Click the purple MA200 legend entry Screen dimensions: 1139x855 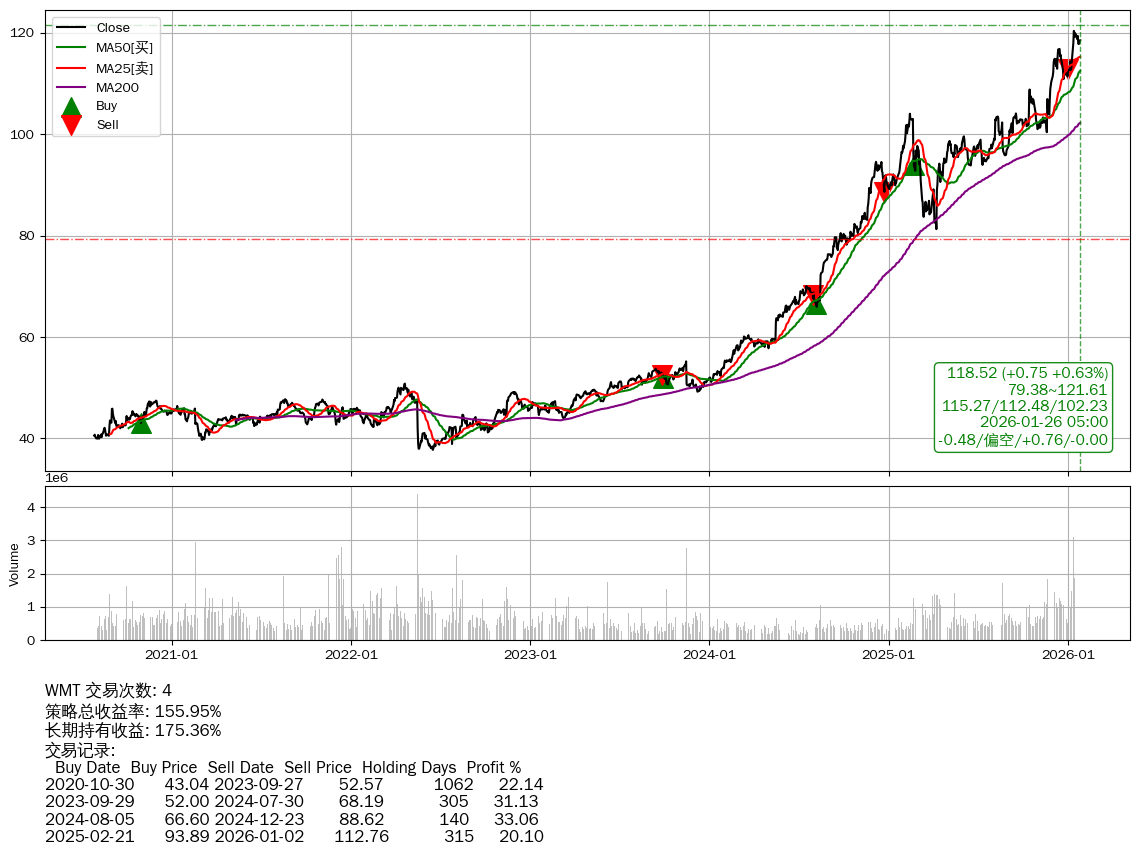point(117,88)
